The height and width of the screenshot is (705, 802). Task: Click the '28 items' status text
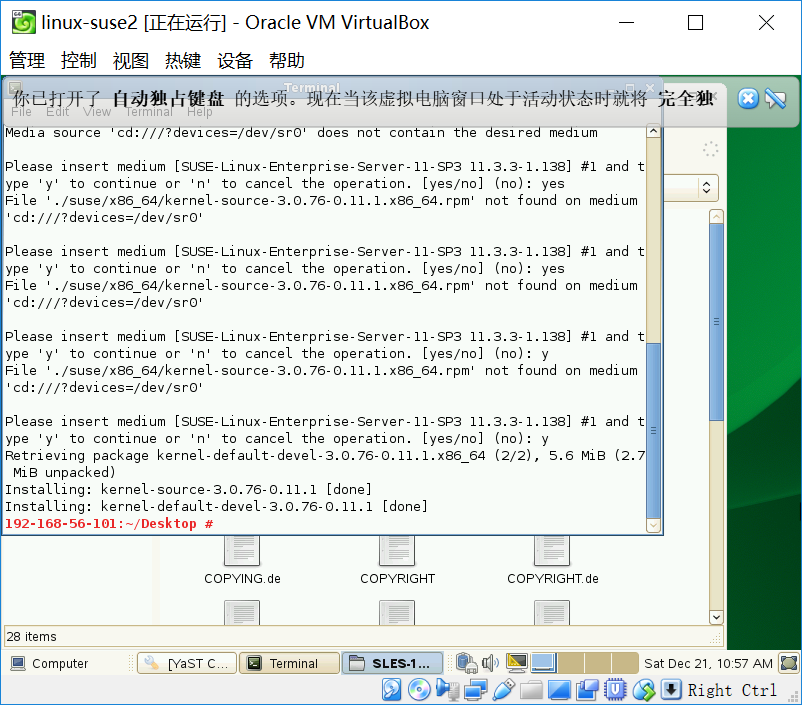click(32, 636)
